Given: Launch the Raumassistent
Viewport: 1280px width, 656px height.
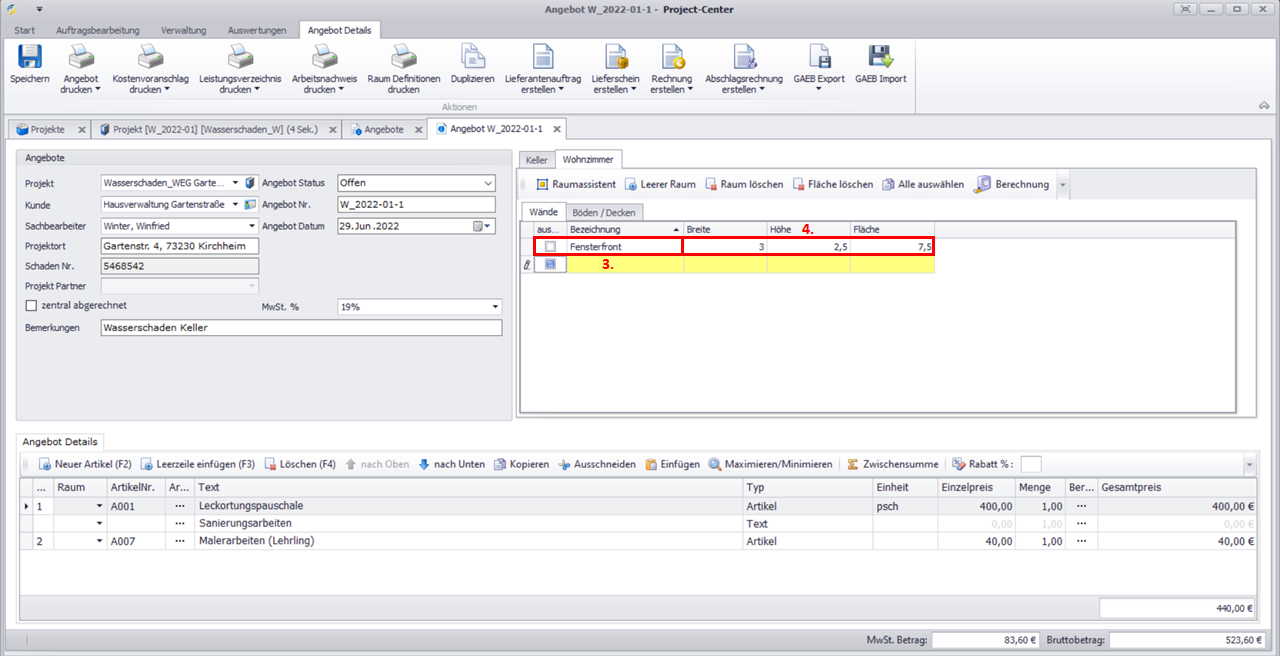Looking at the screenshot, I should 543,185.
